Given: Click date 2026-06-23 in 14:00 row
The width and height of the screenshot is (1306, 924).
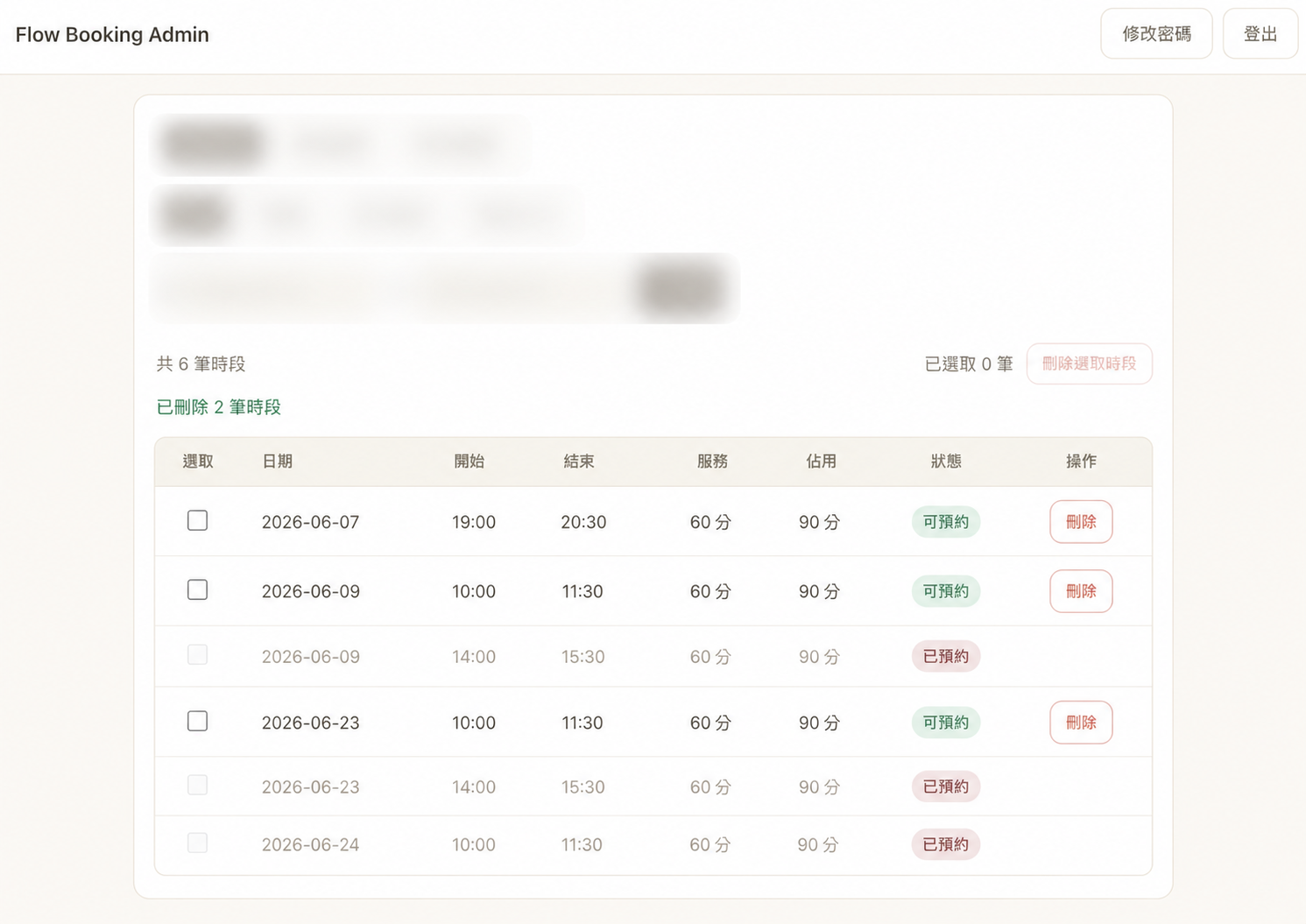Looking at the screenshot, I should coord(311,786).
